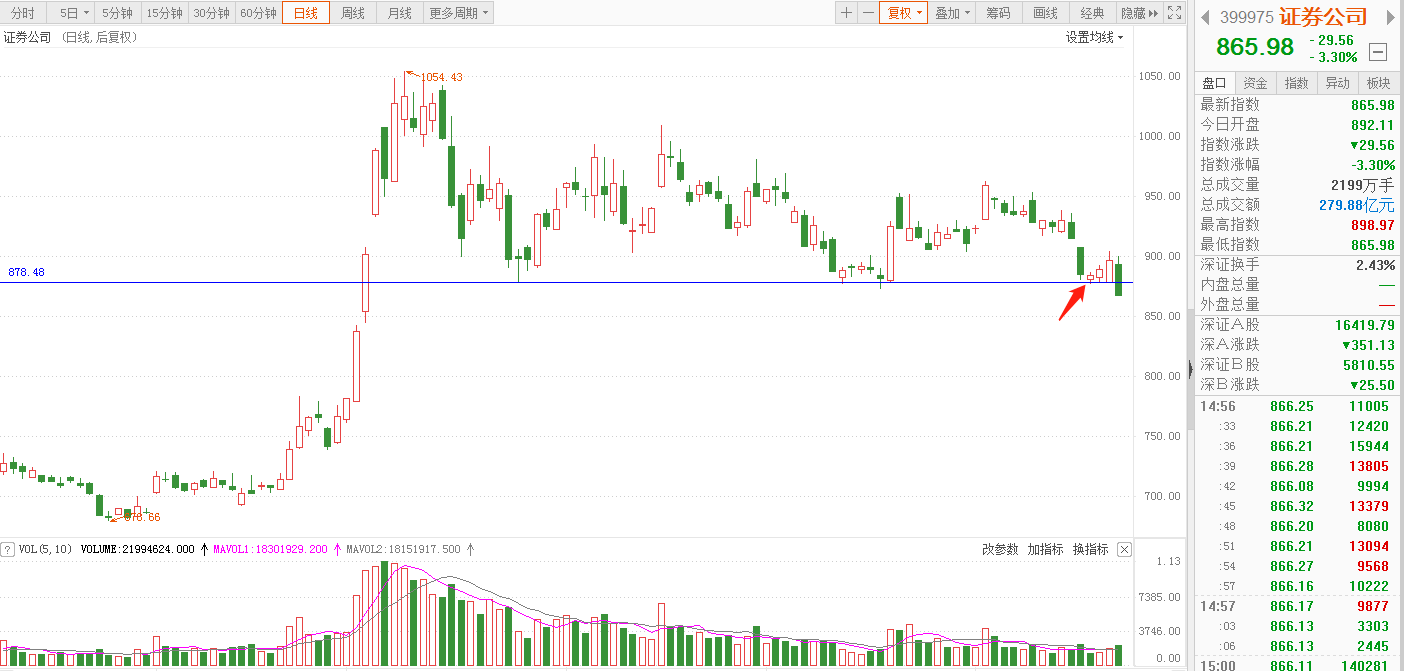1404x671 pixels.
Task: Select the 15分钟 period
Action: pyautogui.click(x=164, y=13)
